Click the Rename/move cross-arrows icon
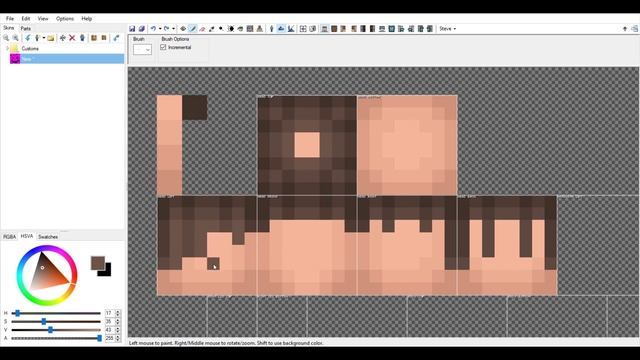This screenshot has width=640, height=360. (x=62, y=38)
